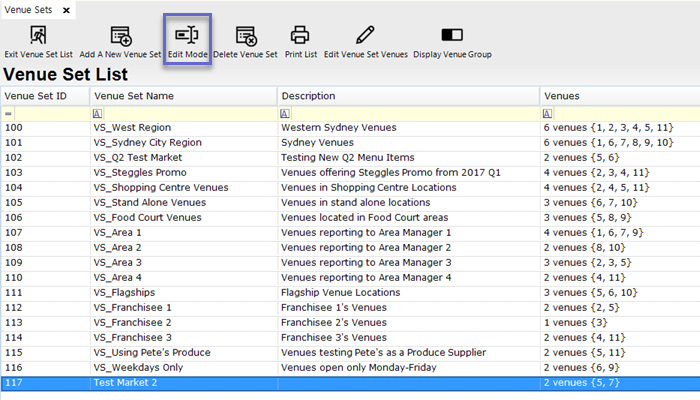Close the Venue Sets tab
The image size is (700, 400).
pyautogui.click(x=67, y=9)
